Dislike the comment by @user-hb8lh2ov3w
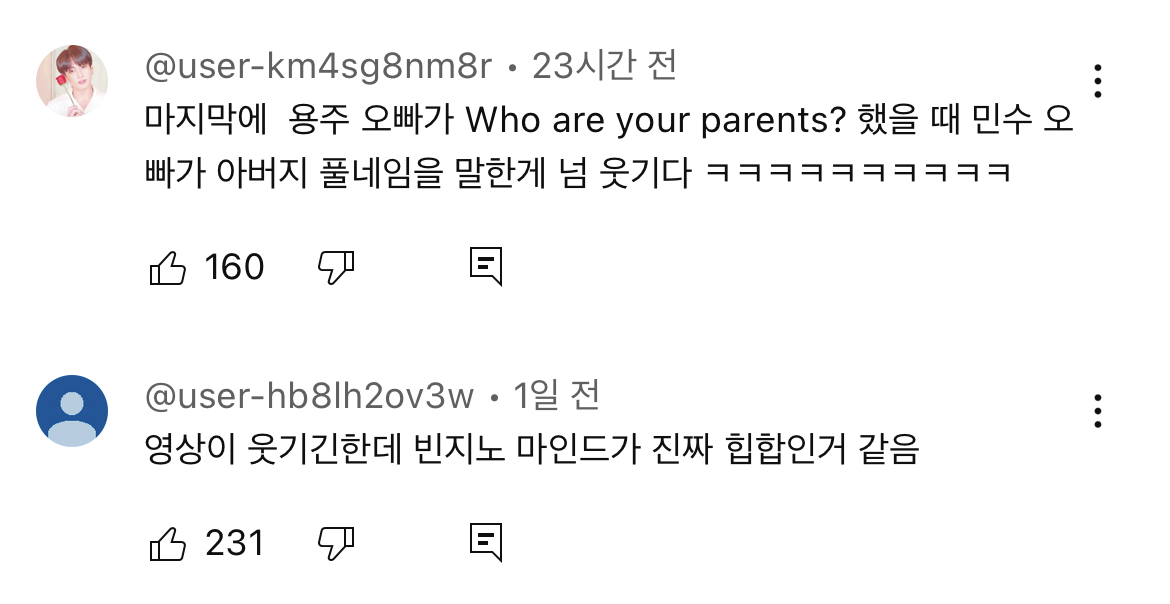 click(x=337, y=542)
